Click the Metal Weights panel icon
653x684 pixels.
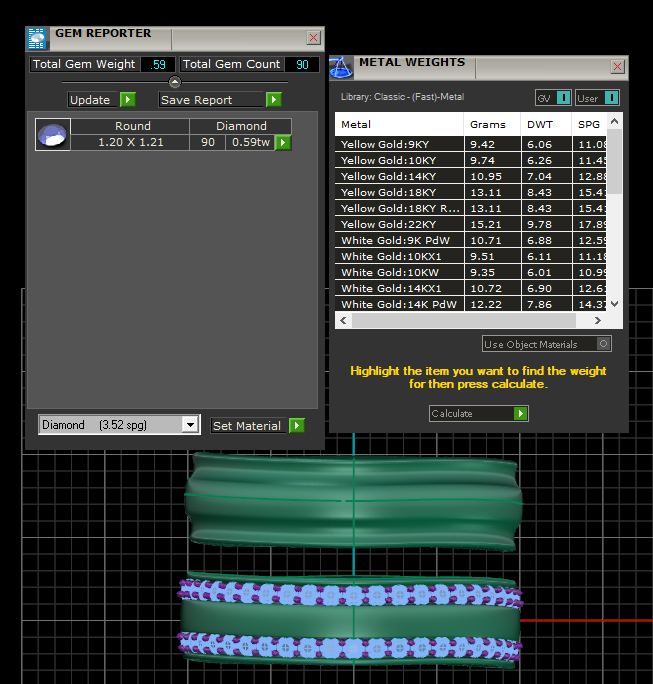tap(341, 67)
